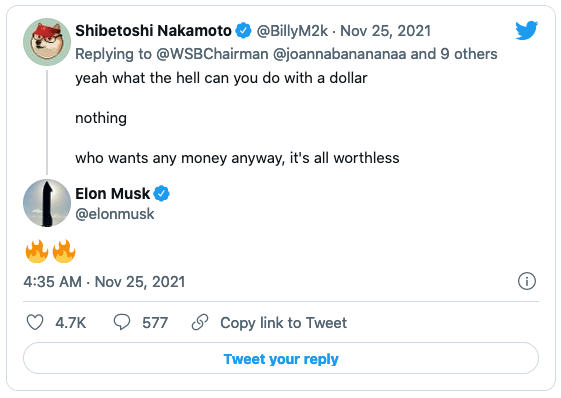The image size is (561, 398).
Task: Click the heart like icon
Action: click(x=35, y=322)
